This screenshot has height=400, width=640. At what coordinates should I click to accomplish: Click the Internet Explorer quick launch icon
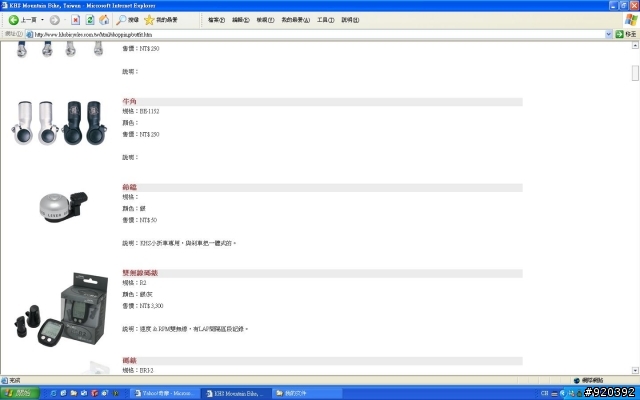tap(53, 393)
